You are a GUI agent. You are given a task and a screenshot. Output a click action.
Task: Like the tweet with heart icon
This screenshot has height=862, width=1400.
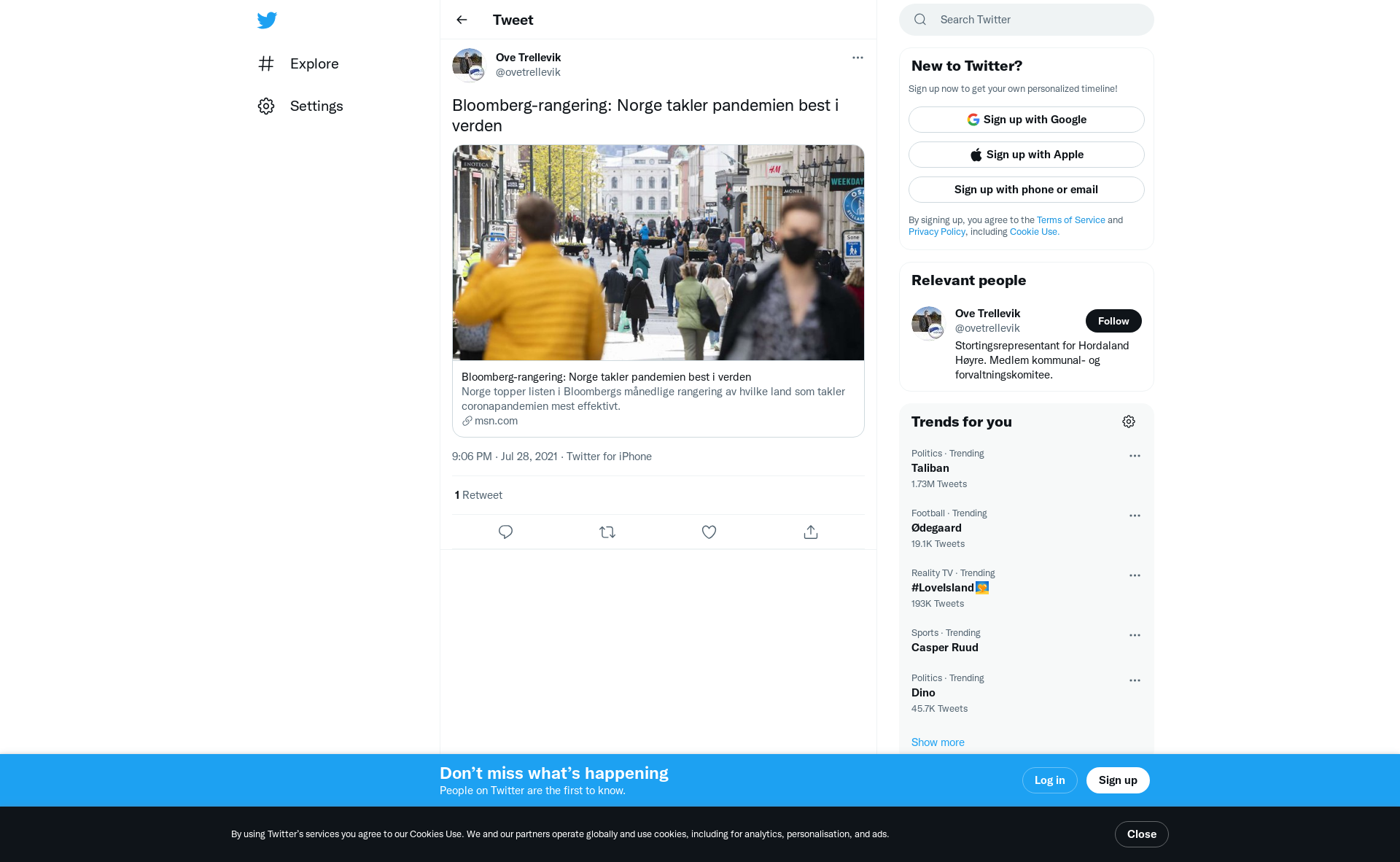(x=709, y=532)
